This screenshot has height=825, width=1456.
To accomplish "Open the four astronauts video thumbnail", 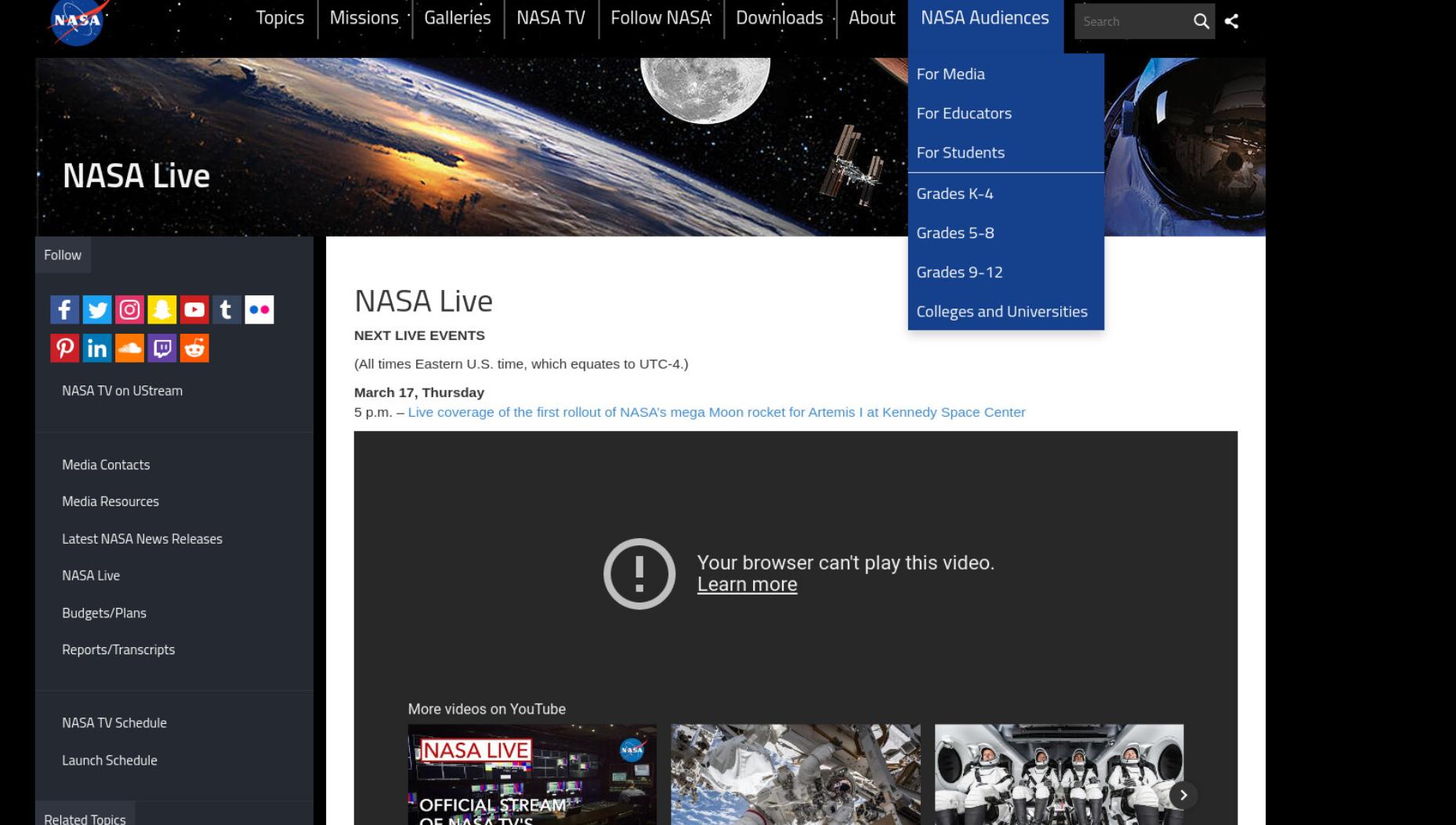I will (1059, 774).
